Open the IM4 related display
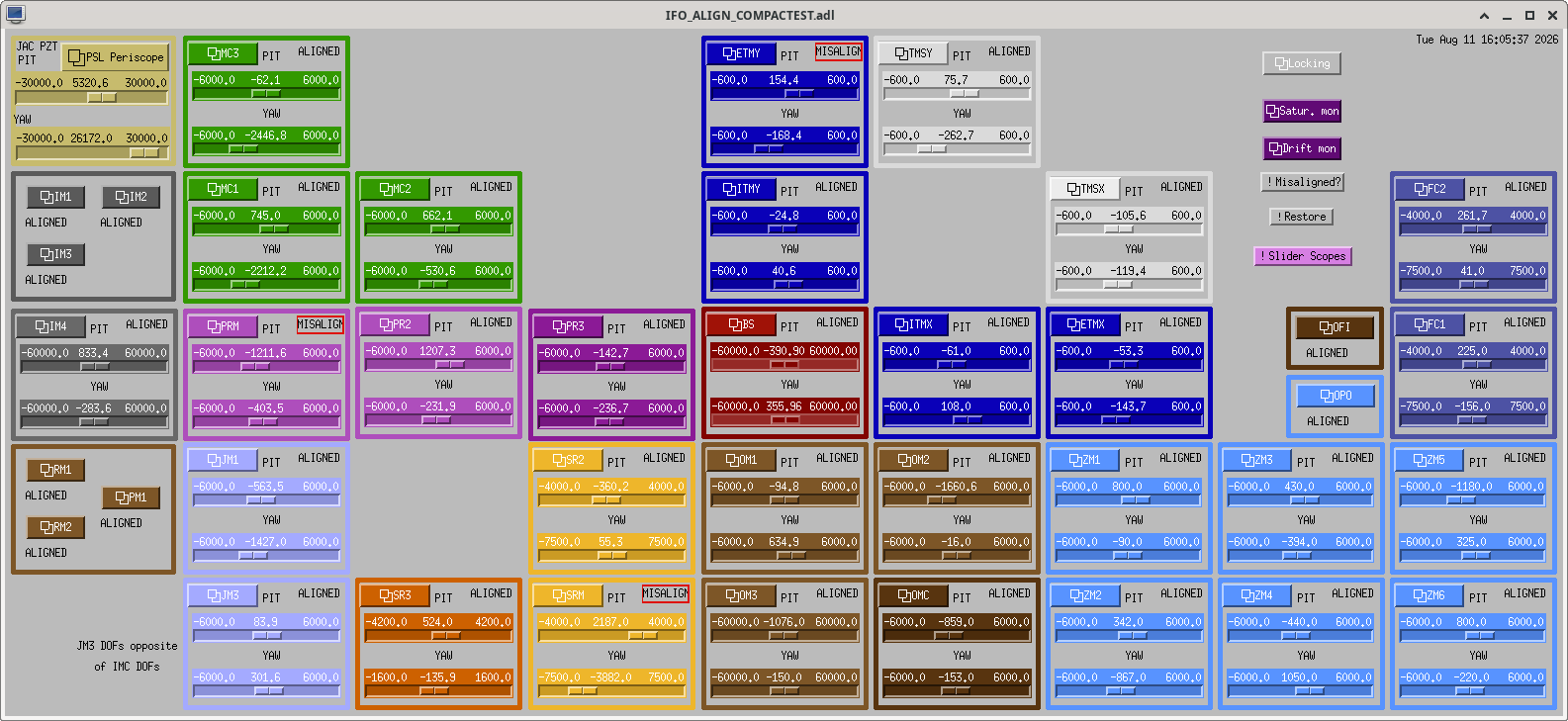1568x721 pixels. [50, 326]
